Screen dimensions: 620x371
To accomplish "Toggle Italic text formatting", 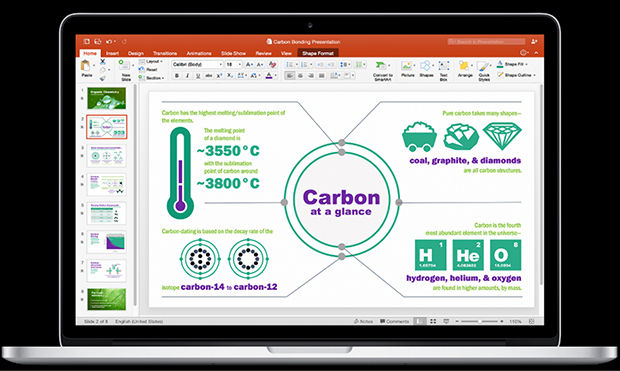I will point(187,76).
